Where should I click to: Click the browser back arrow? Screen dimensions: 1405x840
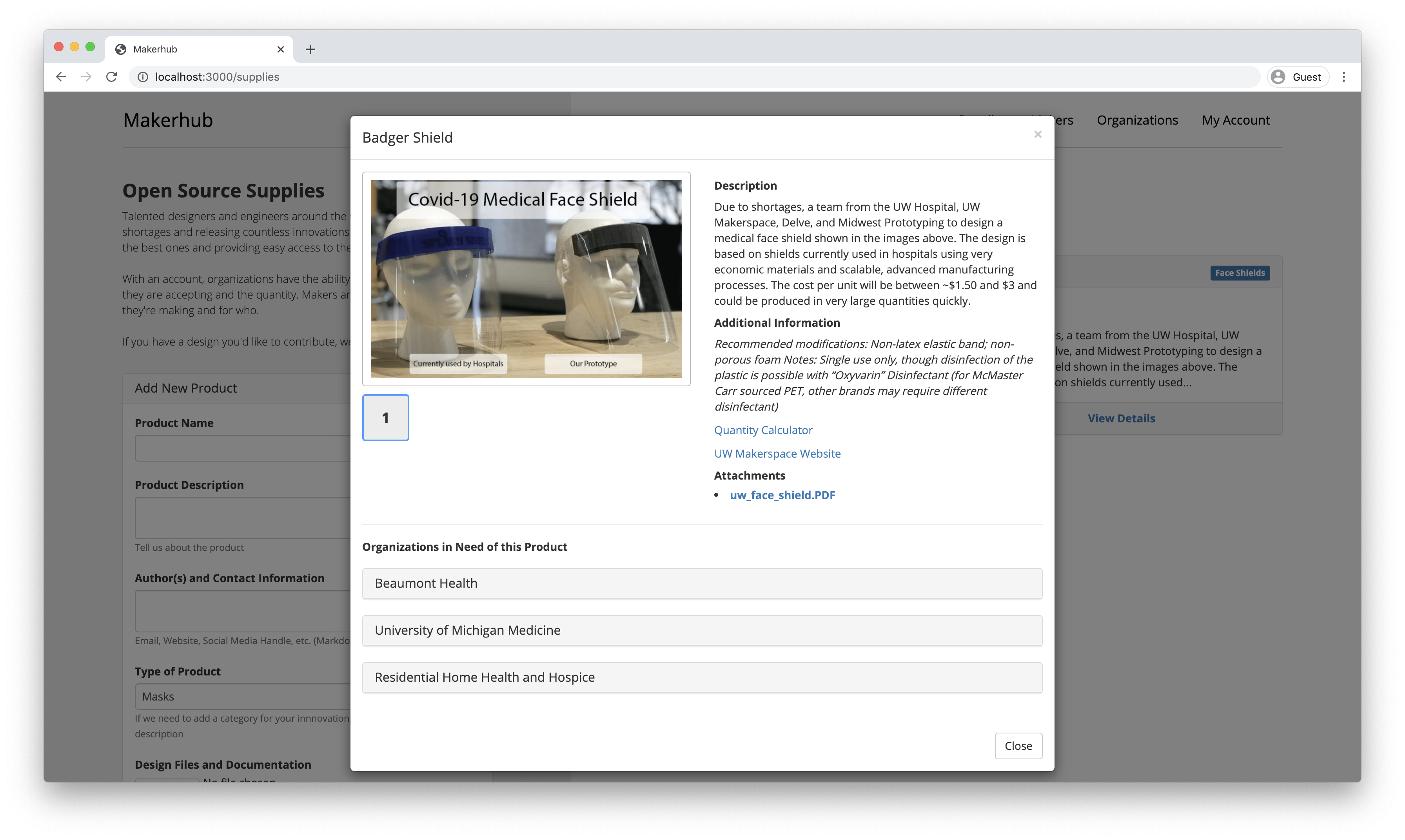(x=61, y=77)
